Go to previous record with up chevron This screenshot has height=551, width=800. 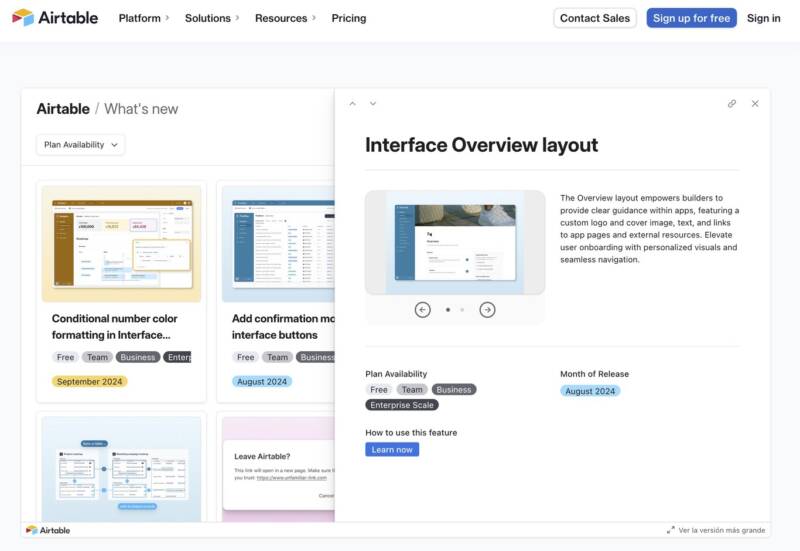352,104
